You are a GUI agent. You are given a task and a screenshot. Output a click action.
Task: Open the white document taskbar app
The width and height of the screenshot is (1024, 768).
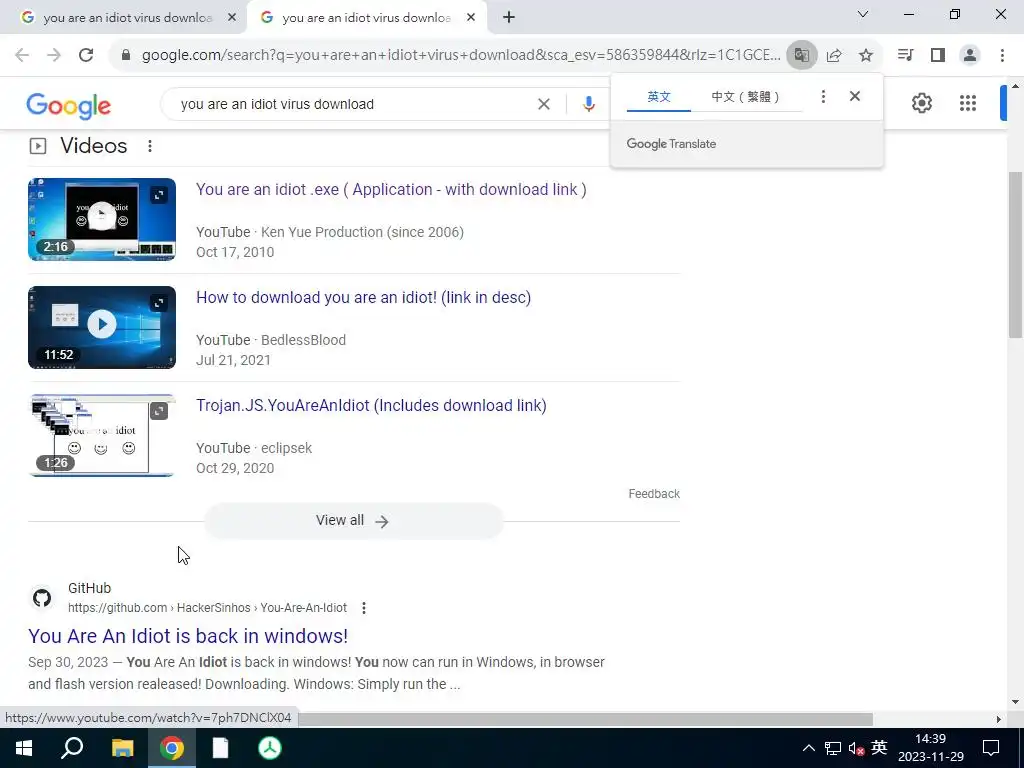[x=221, y=748]
